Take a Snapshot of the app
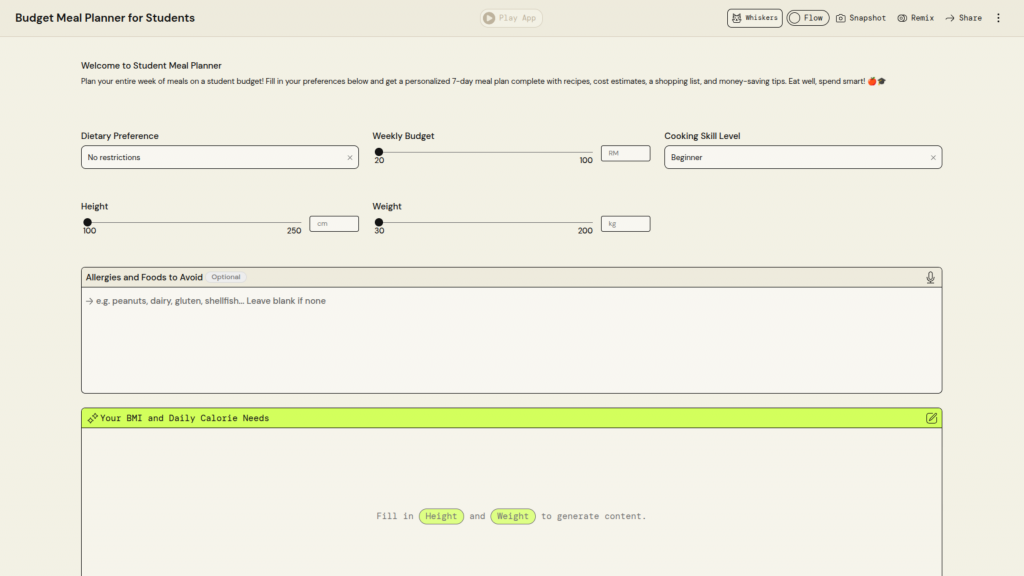 tap(860, 18)
